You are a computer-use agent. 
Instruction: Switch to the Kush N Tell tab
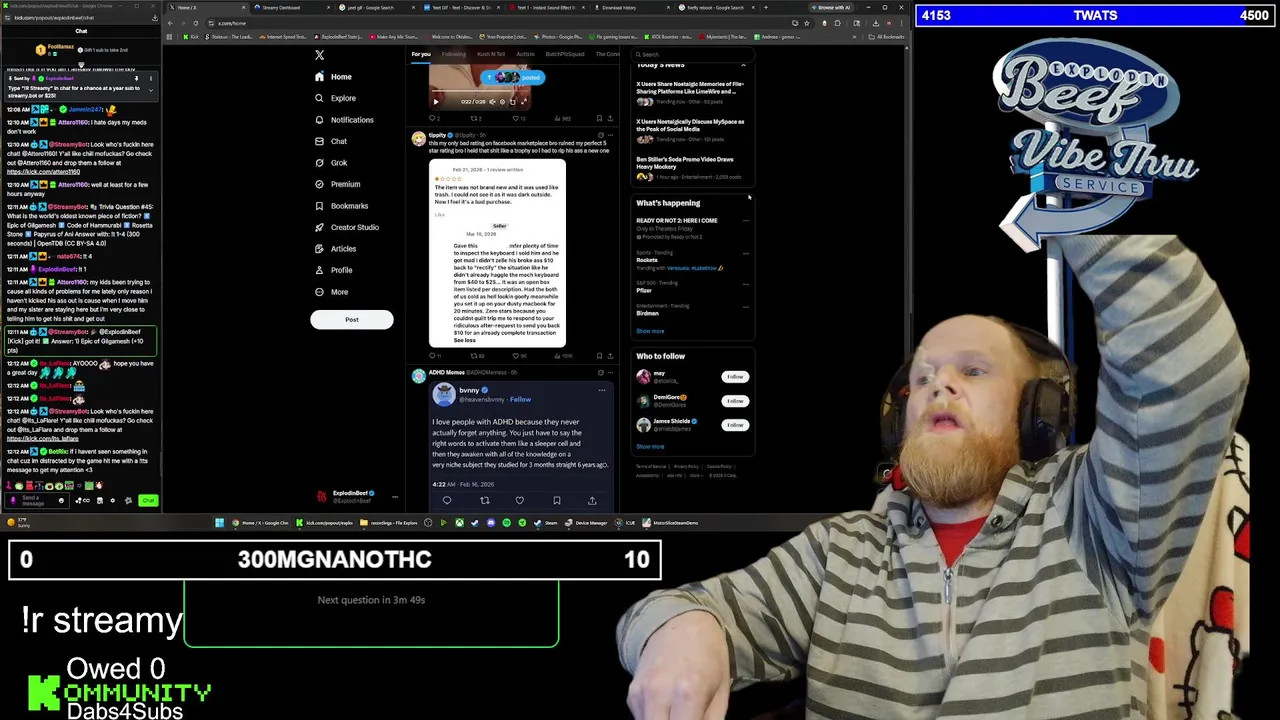pos(491,54)
